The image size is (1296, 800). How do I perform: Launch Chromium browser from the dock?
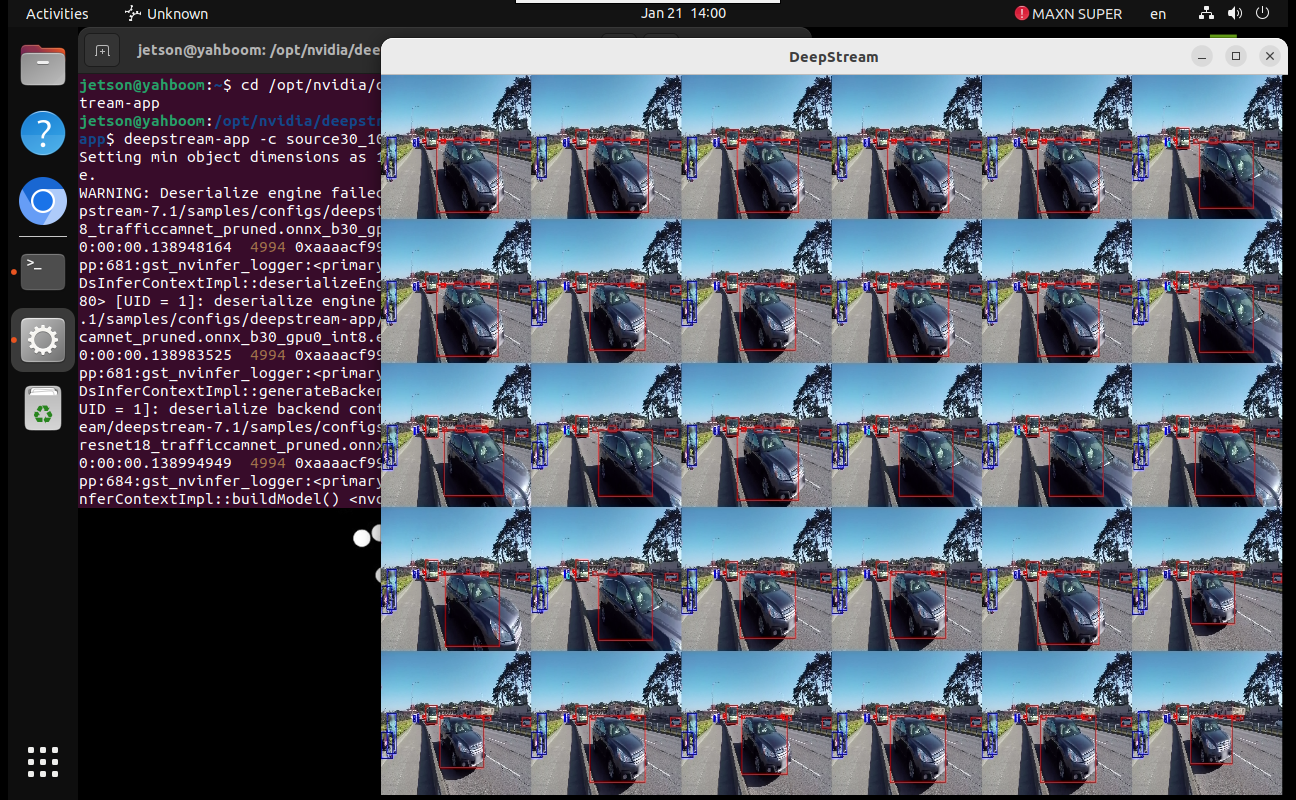tap(43, 203)
